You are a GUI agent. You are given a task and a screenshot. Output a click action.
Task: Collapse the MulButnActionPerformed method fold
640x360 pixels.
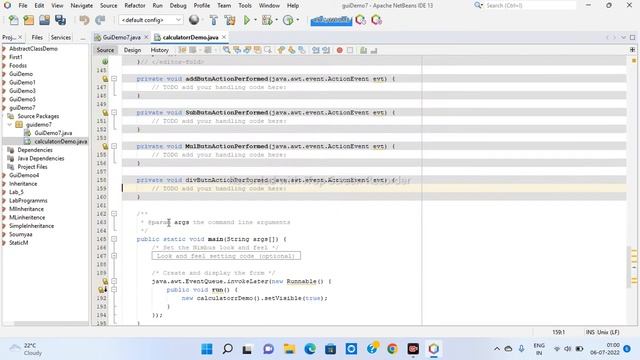114,146
